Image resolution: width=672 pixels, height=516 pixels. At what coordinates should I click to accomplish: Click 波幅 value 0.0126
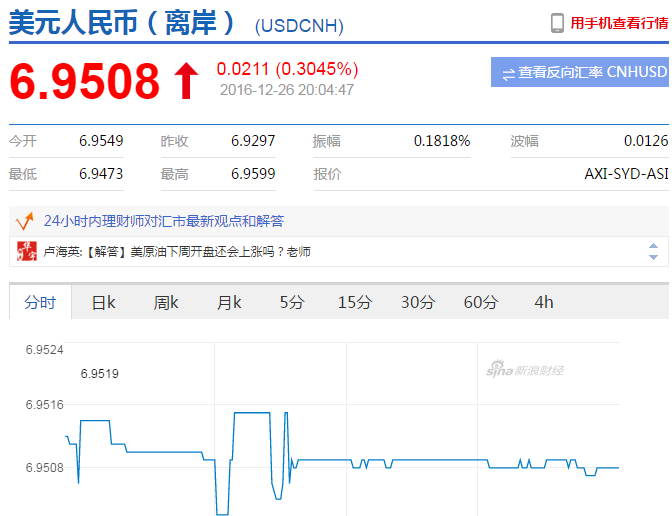coord(646,141)
